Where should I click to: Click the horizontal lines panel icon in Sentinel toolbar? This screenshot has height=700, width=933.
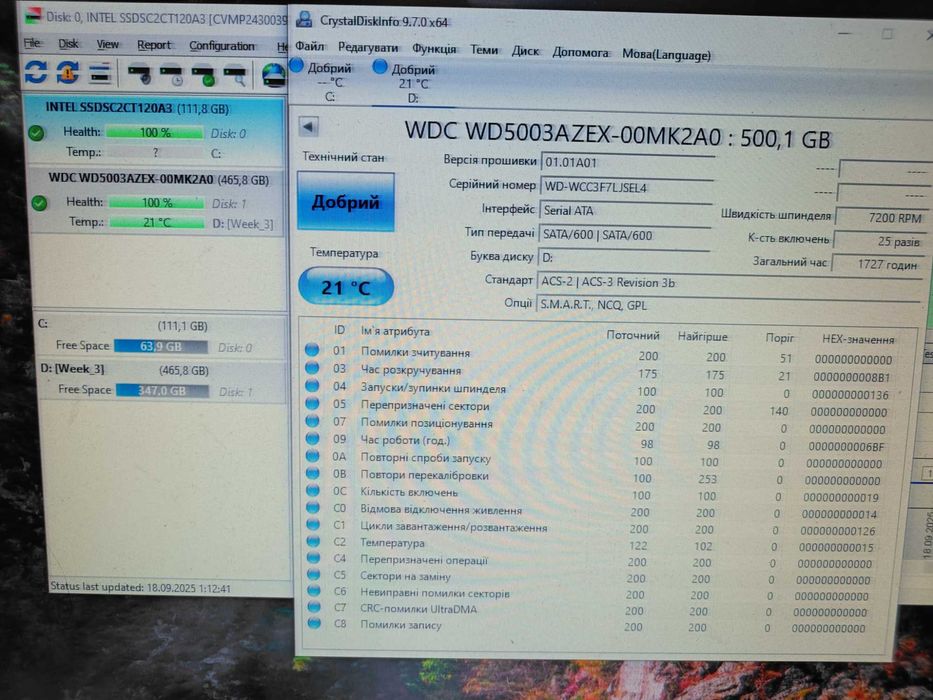tap(100, 74)
